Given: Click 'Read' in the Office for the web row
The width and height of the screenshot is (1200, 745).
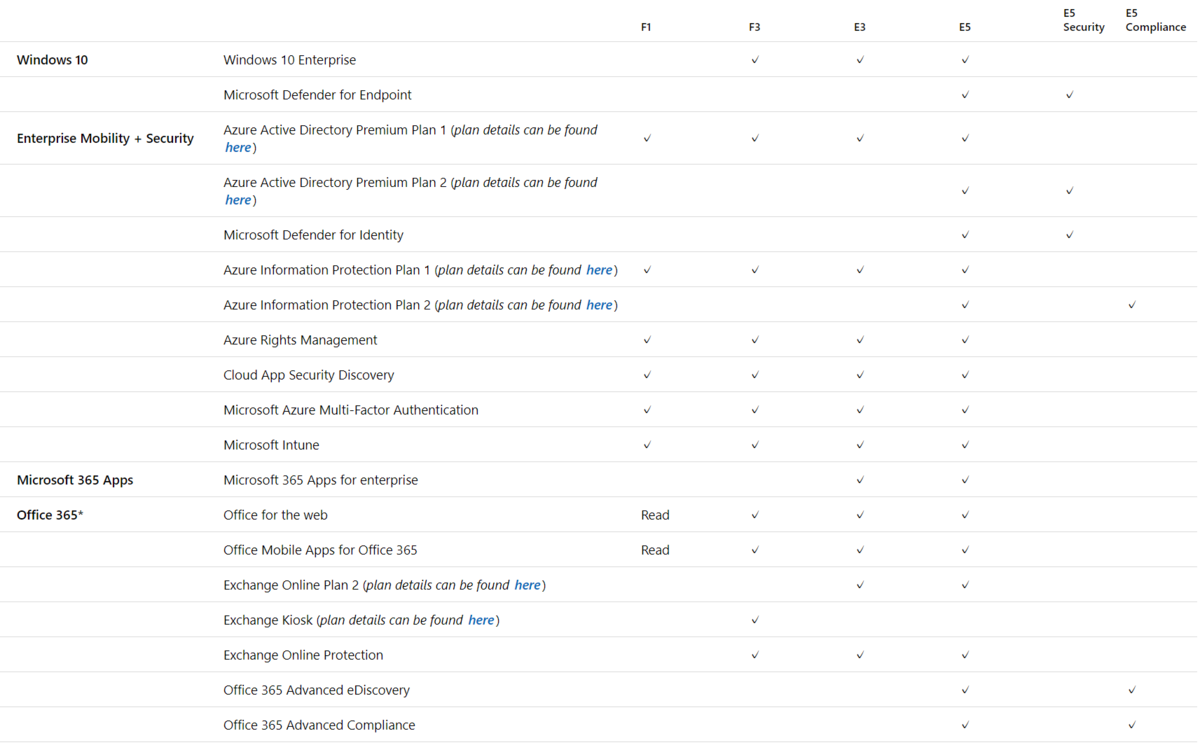Looking at the screenshot, I should [655, 515].
